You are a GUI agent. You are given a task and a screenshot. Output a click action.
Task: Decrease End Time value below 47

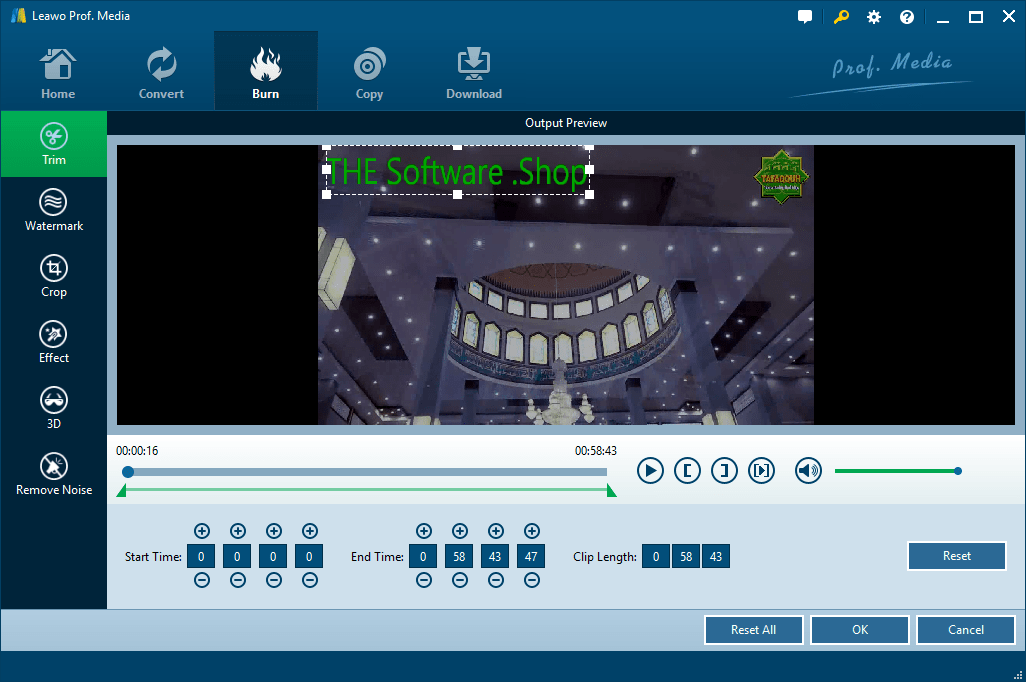(x=532, y=580)
